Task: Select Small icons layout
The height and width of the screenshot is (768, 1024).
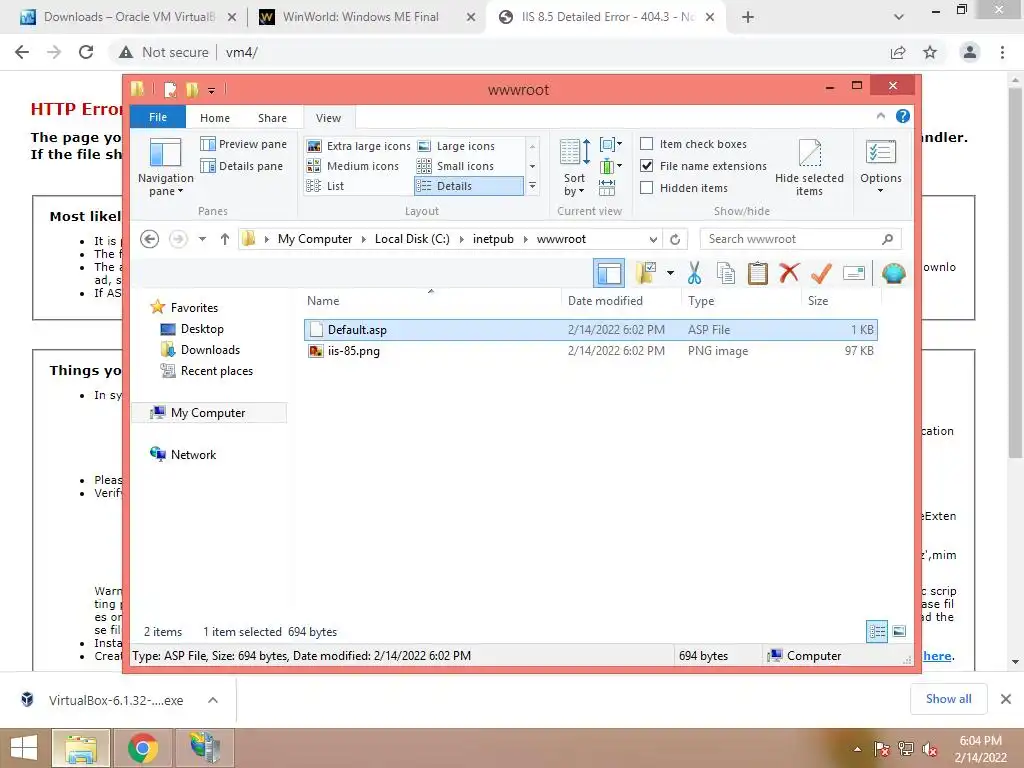Action: [x=455, y=166]
